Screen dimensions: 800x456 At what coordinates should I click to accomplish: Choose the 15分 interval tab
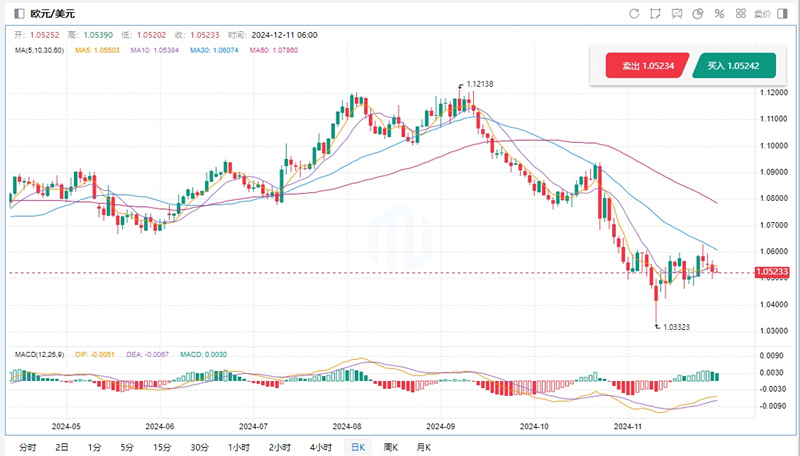[160, 446]
